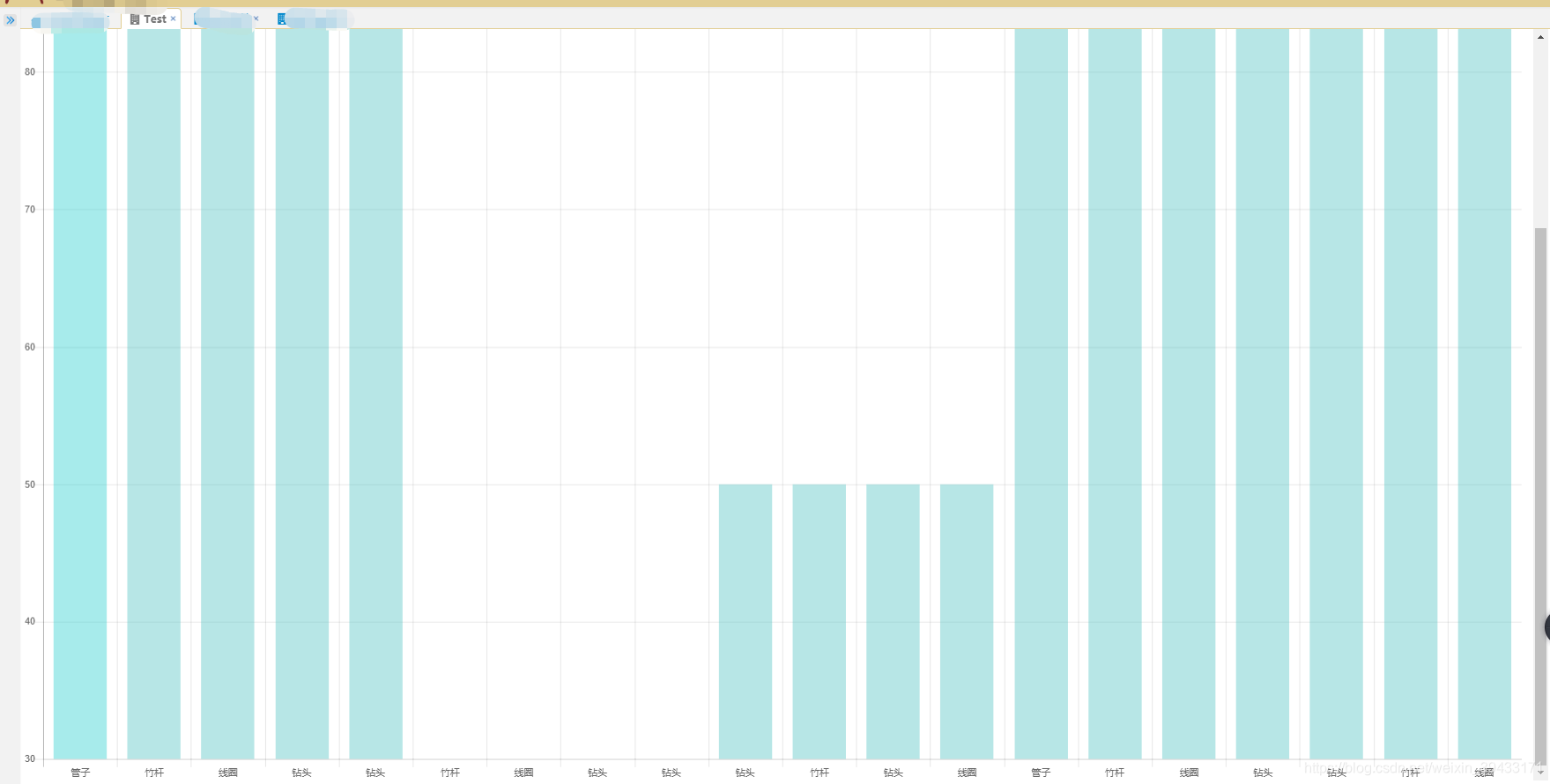Viewport: 1550px width, 784px height.
Task: Click the y-axis label 50
Action: pos(30,484)
